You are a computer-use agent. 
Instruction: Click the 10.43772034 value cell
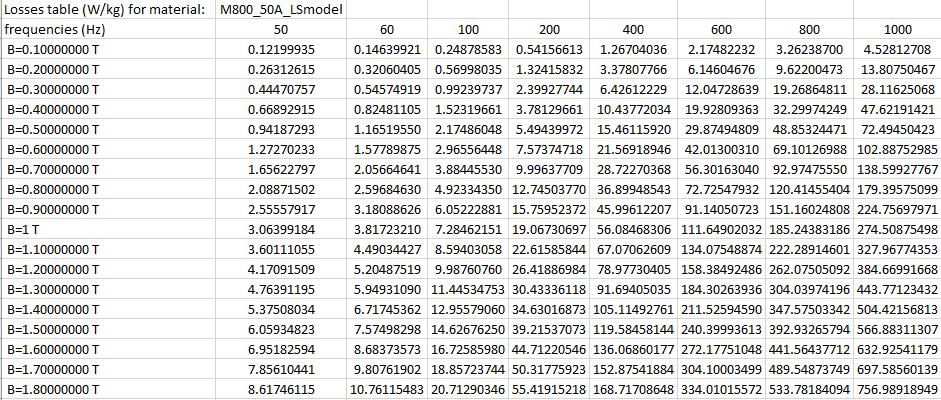635,105
